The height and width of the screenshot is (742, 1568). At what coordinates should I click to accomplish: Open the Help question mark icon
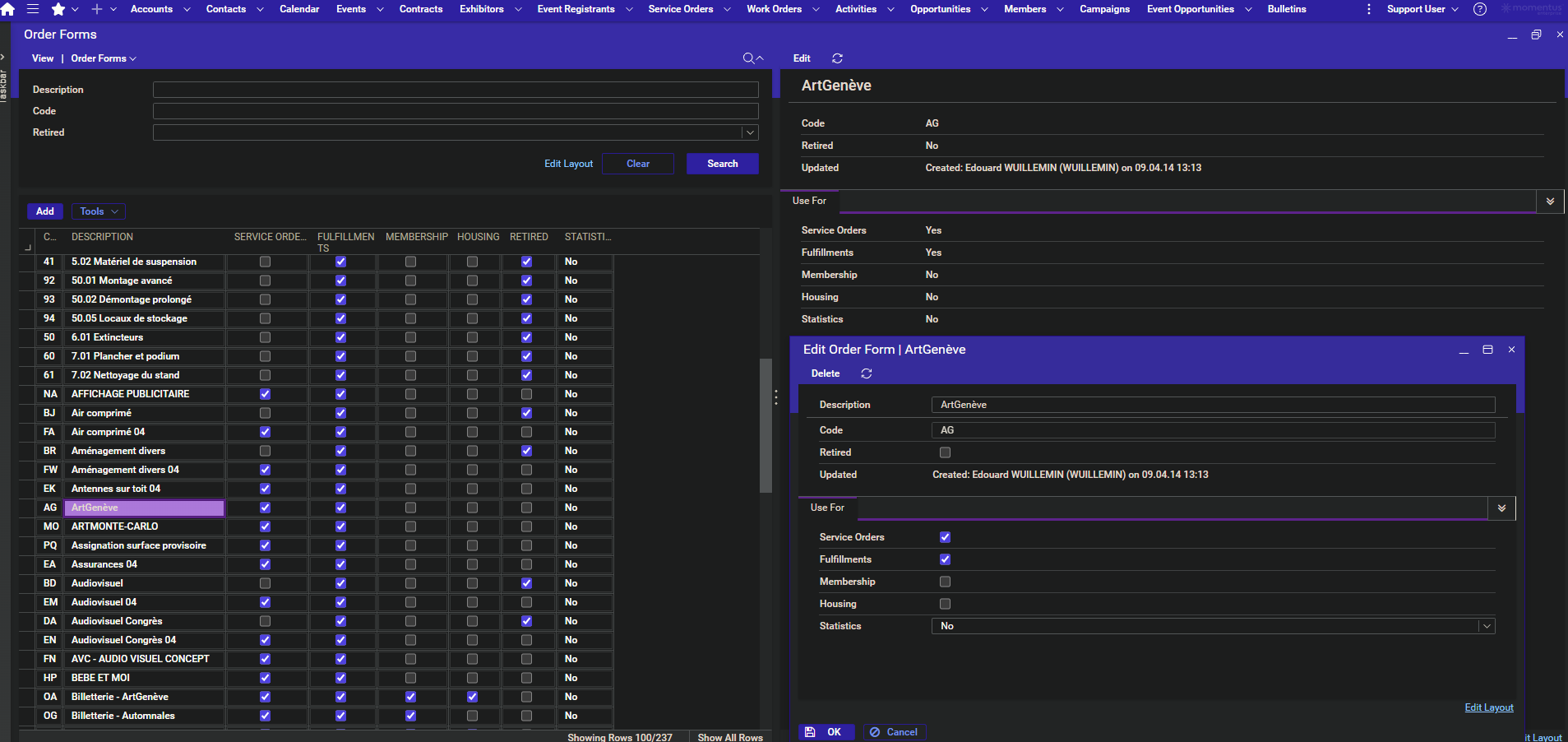click(x=1480, y=9)
